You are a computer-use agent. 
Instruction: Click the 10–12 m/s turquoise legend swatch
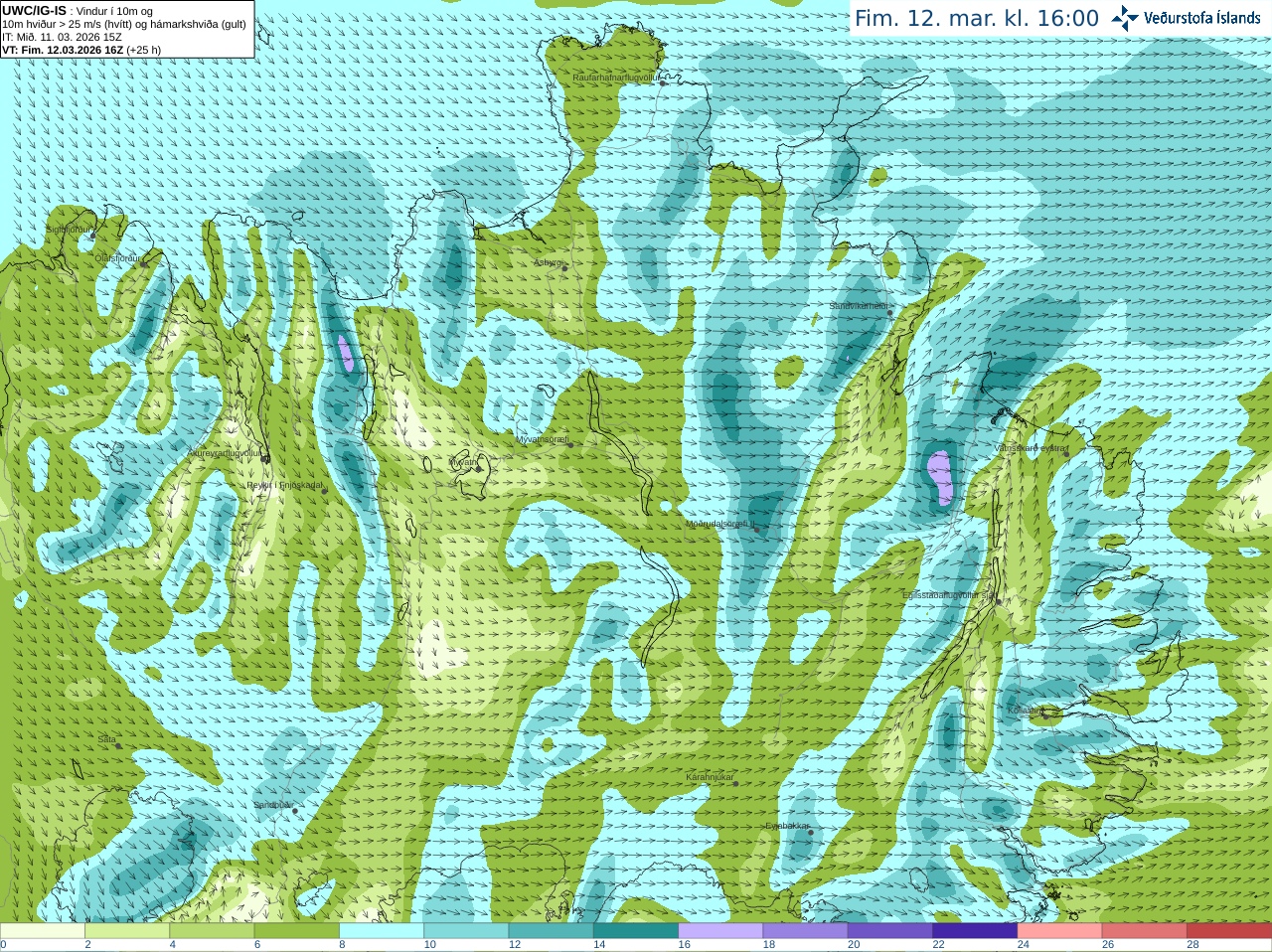click(x=466, y=931)
